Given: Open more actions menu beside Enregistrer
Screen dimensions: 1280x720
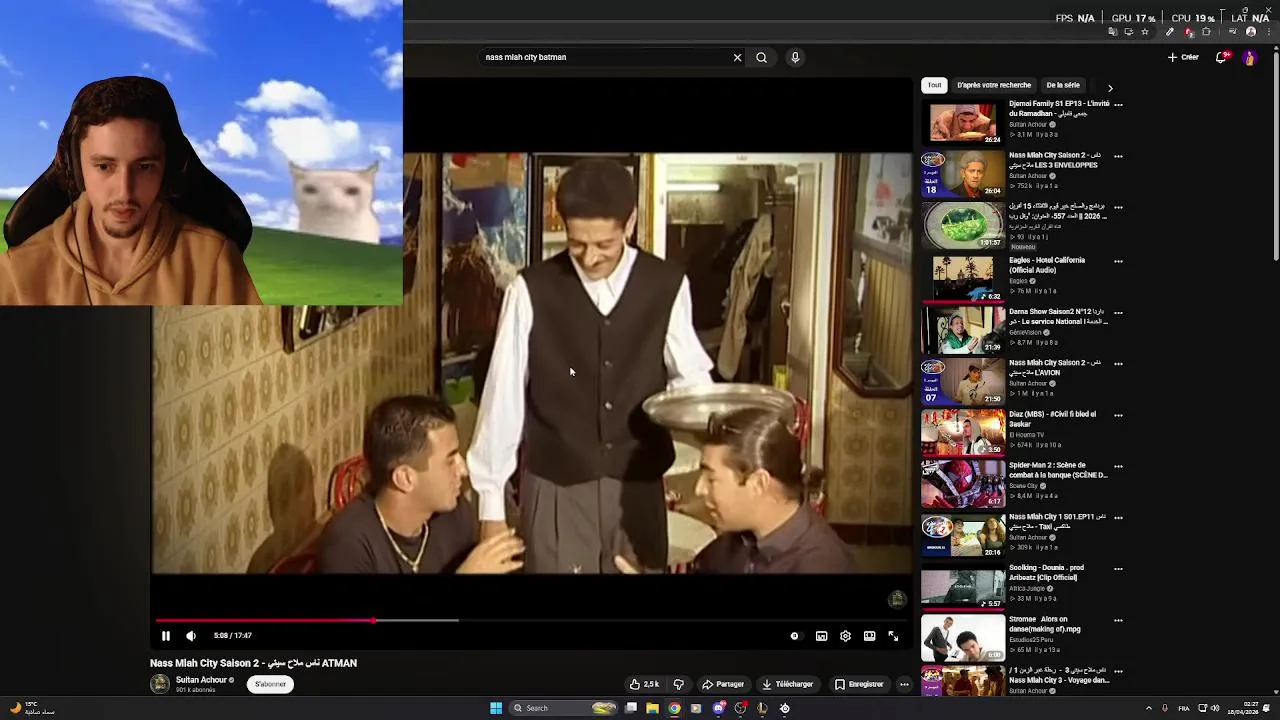Looking at the screenshot, I should click(904, 684).
